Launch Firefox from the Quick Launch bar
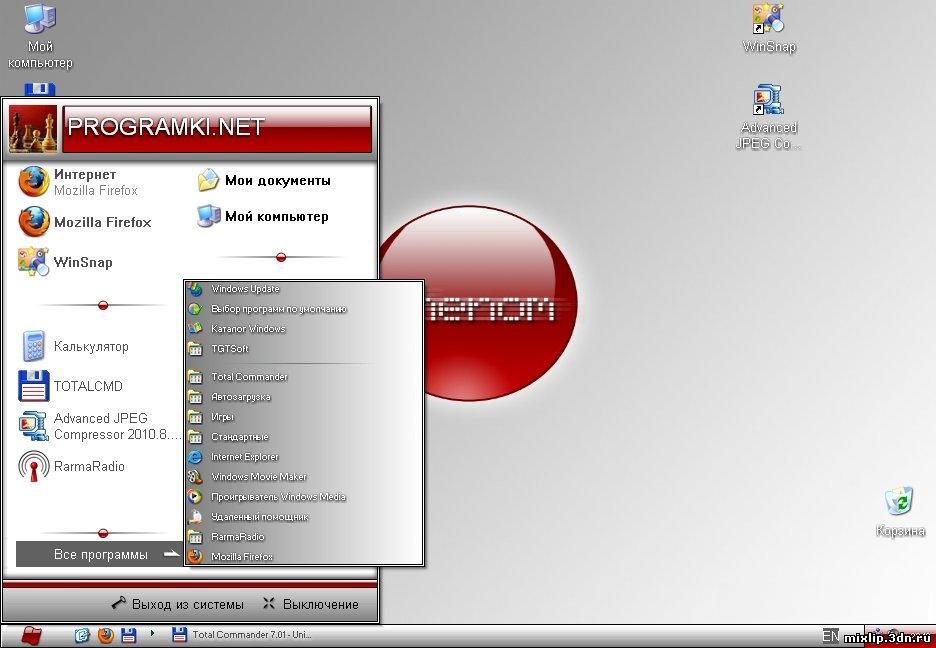Screen dimensions: 936x648 [x=105, y=635]
